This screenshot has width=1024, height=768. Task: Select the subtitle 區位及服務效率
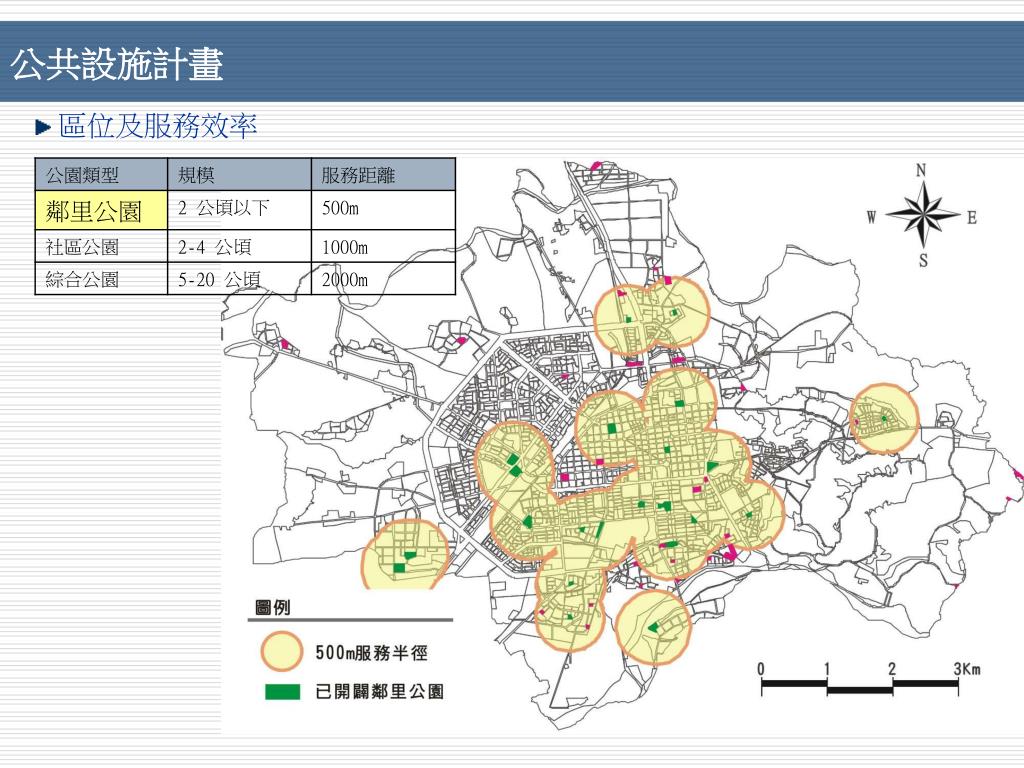click(x=158, y=126)
